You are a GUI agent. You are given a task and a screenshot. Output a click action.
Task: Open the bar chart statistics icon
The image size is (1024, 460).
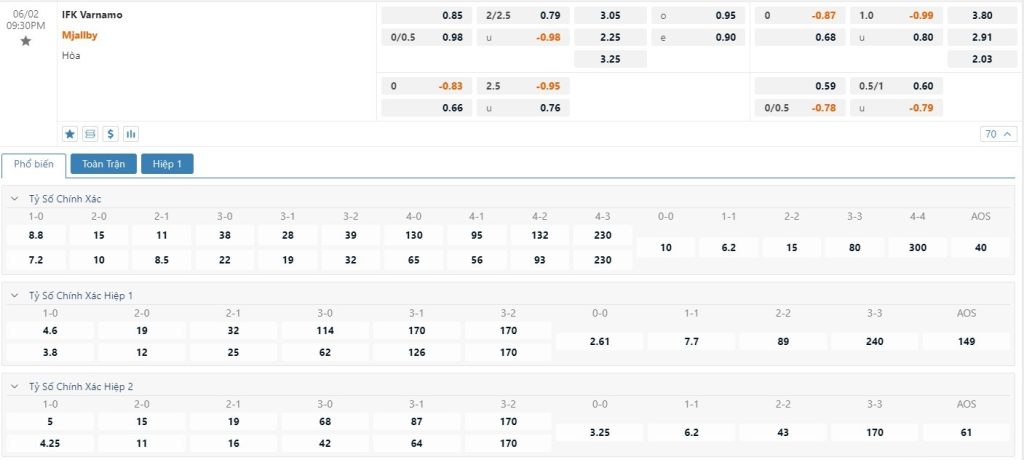click(131, 133)
